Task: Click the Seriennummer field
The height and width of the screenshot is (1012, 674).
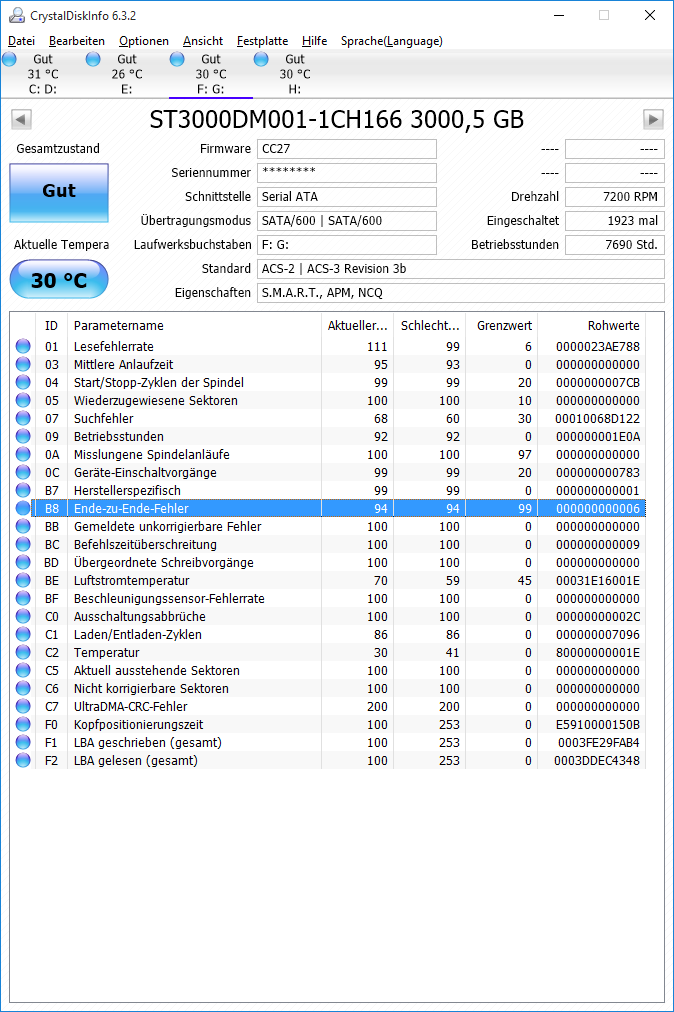Action: [347, 173]
